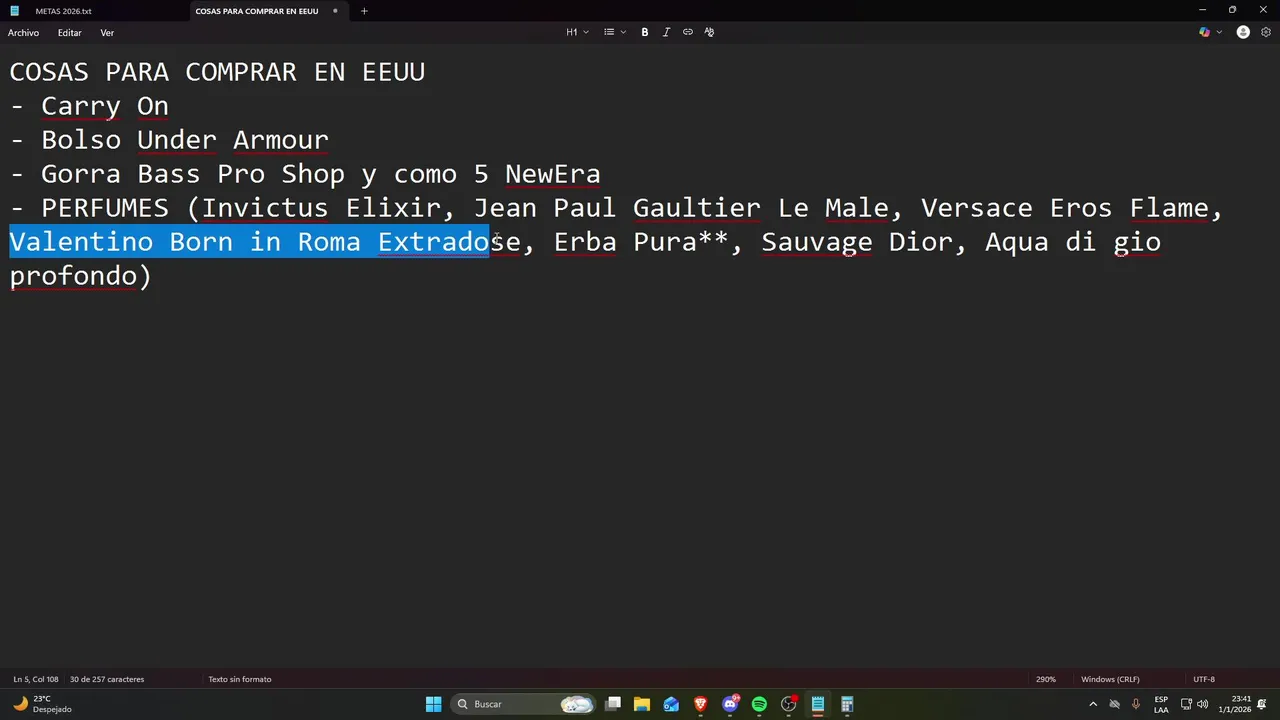Toggle italic formatting in Notepad toolbar
Viewport: 1280px width, 720px height.
666,32
